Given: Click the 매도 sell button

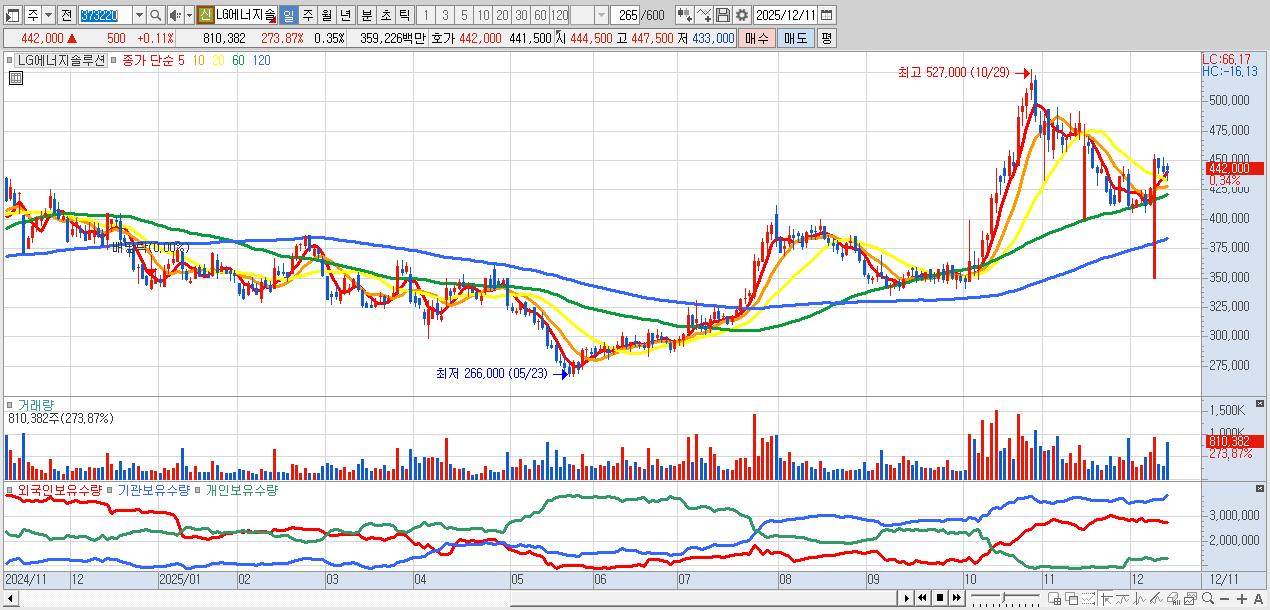Looking at the screenshot, I should (x=795, y=38).
